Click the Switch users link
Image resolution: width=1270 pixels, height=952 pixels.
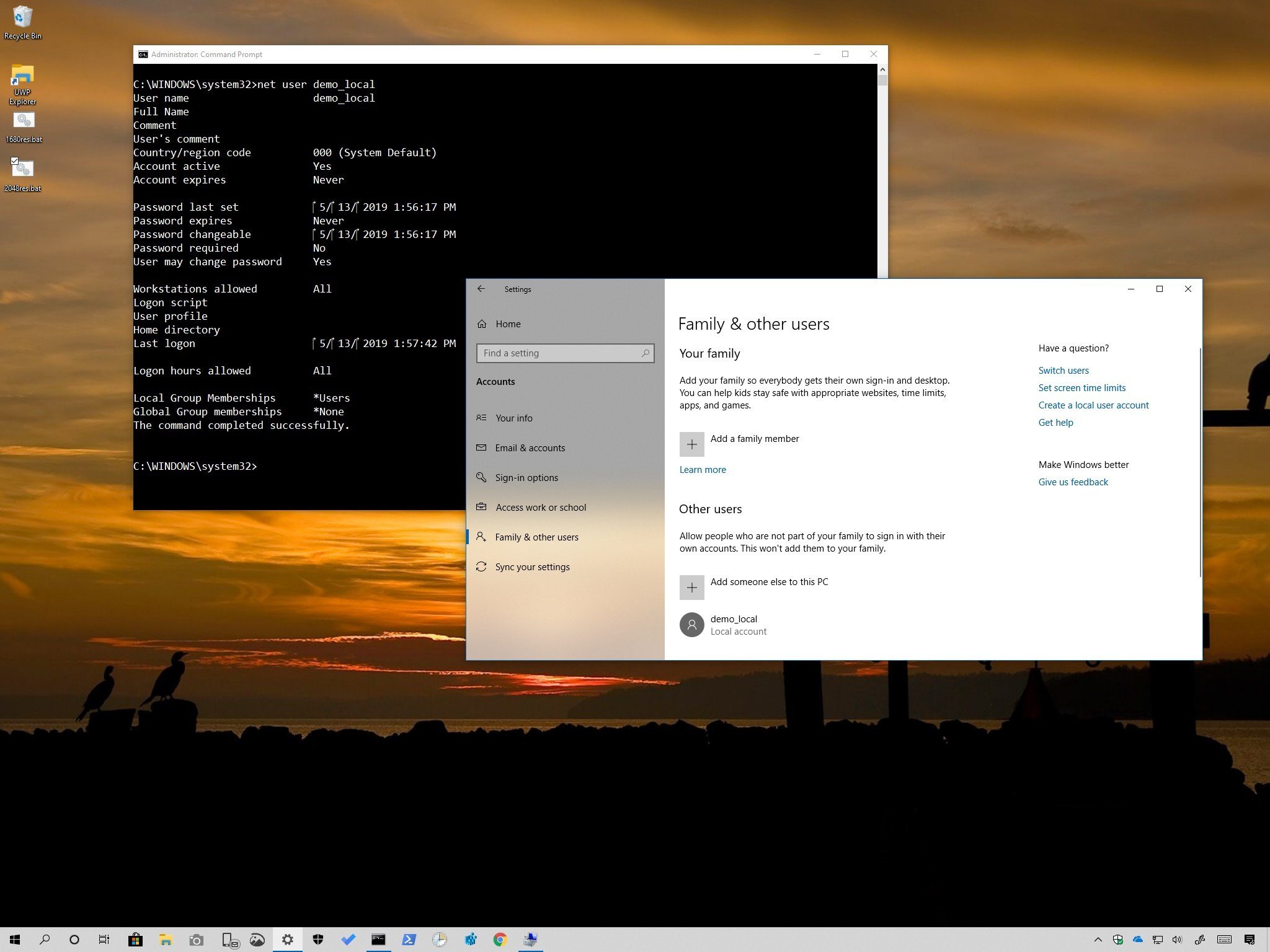1064,371
